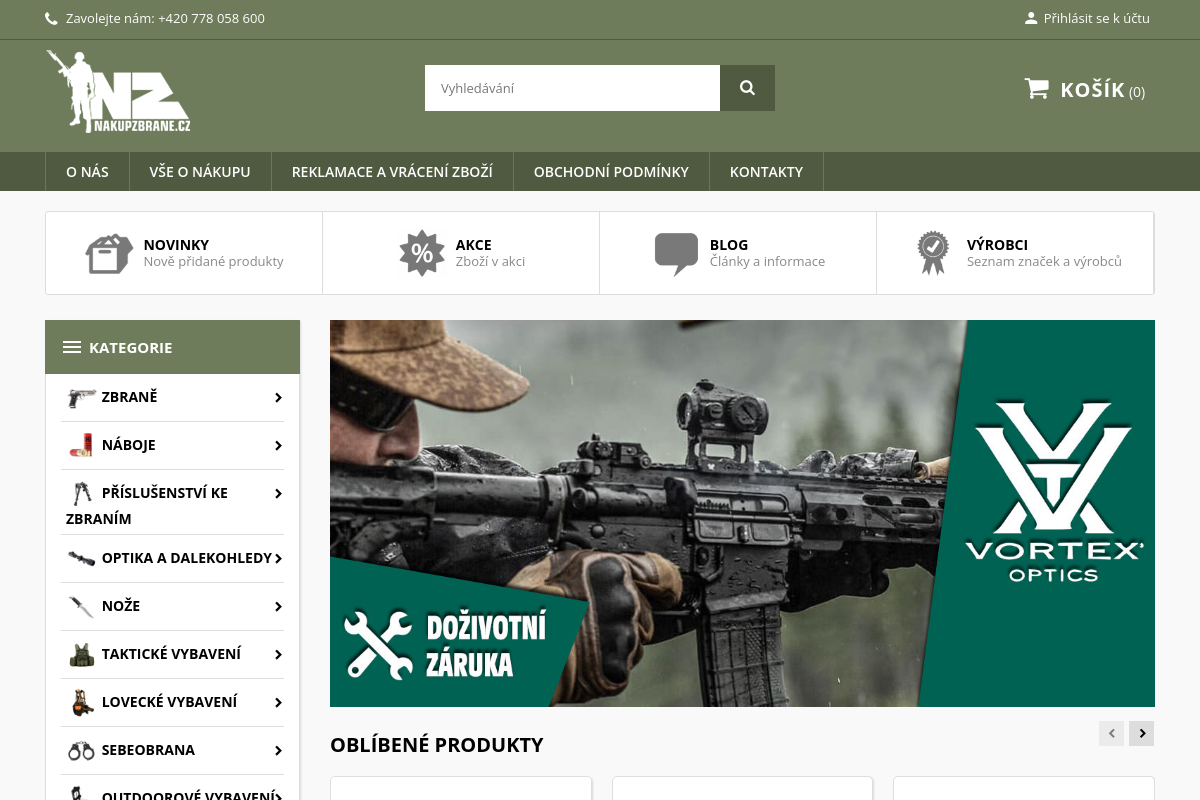Image resolution: width=1200 pixels, height=800 pixels.
Task: Expand the Příslušenství ke zbraním chevron
Action: click(278, 494)
